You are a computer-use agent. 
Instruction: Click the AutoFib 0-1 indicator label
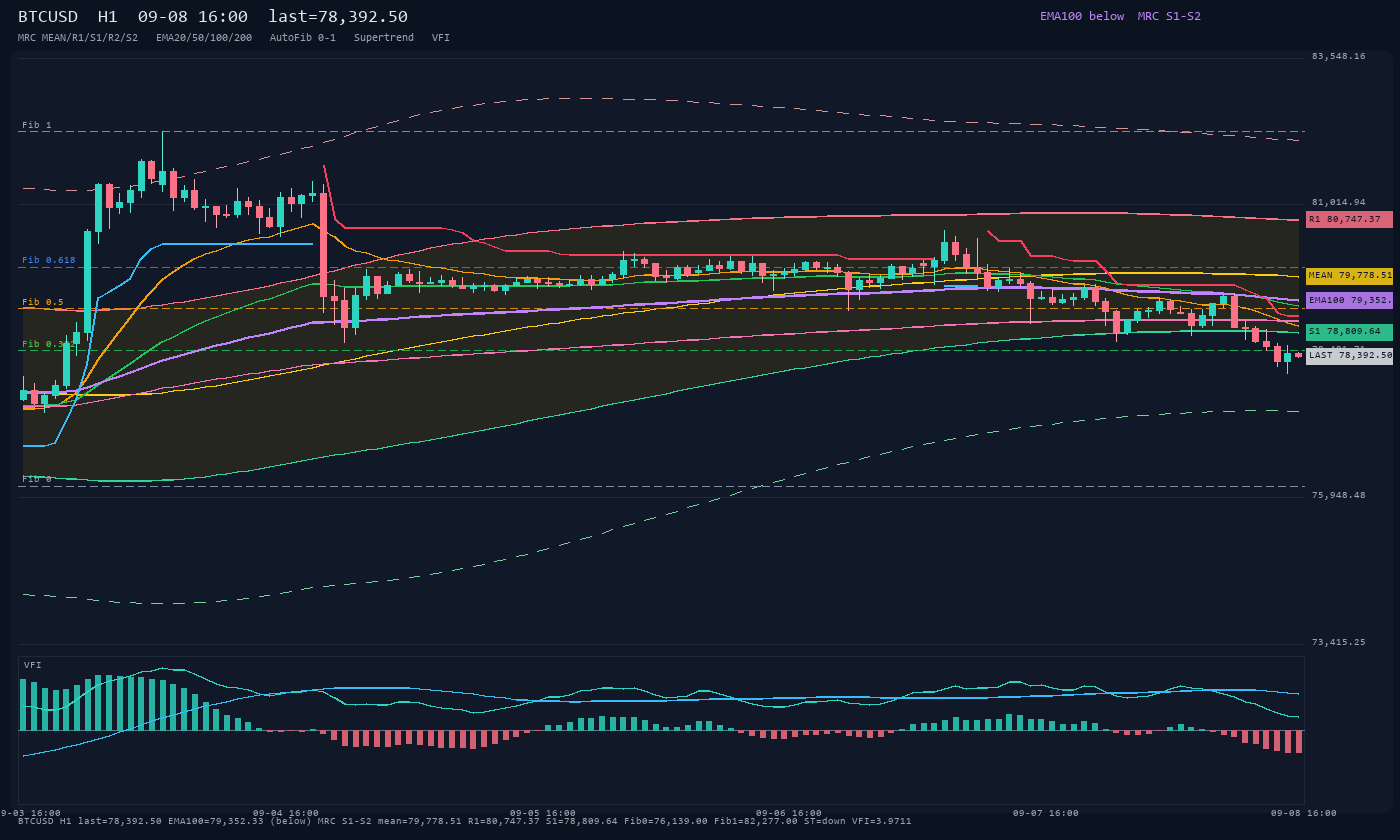303,38
